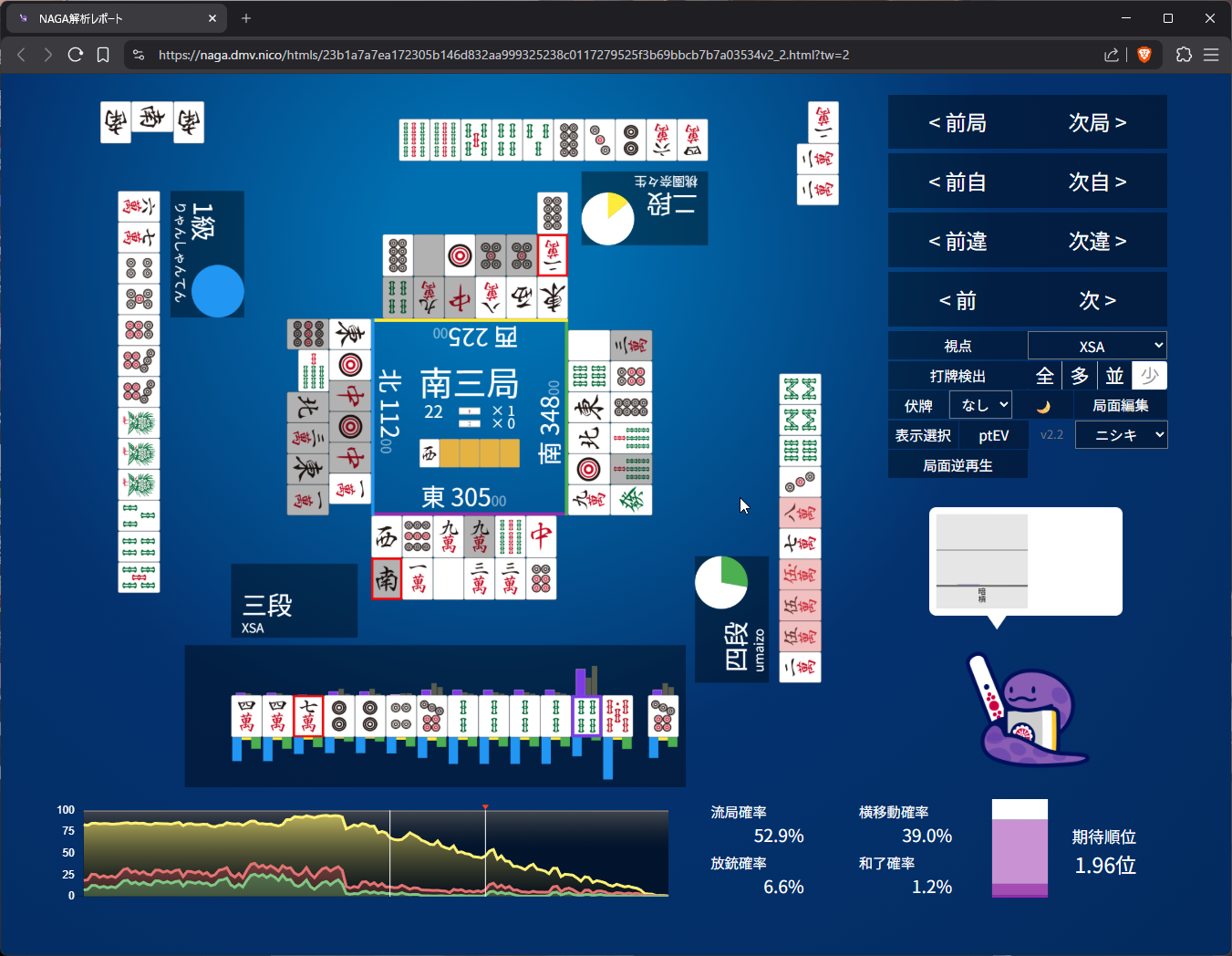The height and width of the screenshot is (956, 1232).
Task: Click the 局面逆再生 button
Action: (x=958, y=465)
